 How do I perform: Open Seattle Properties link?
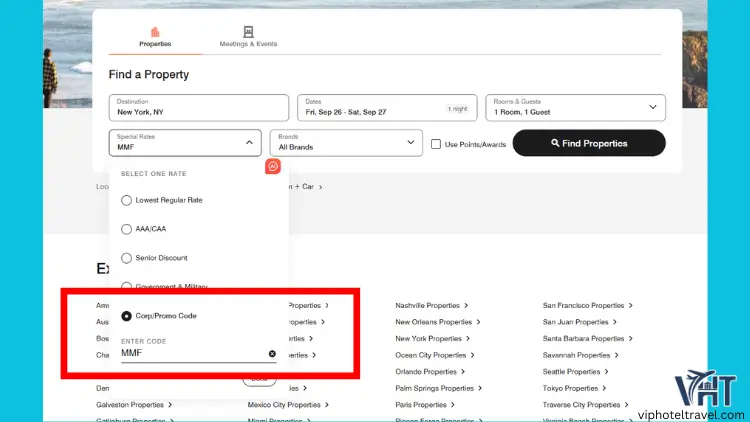pos(575,372)
